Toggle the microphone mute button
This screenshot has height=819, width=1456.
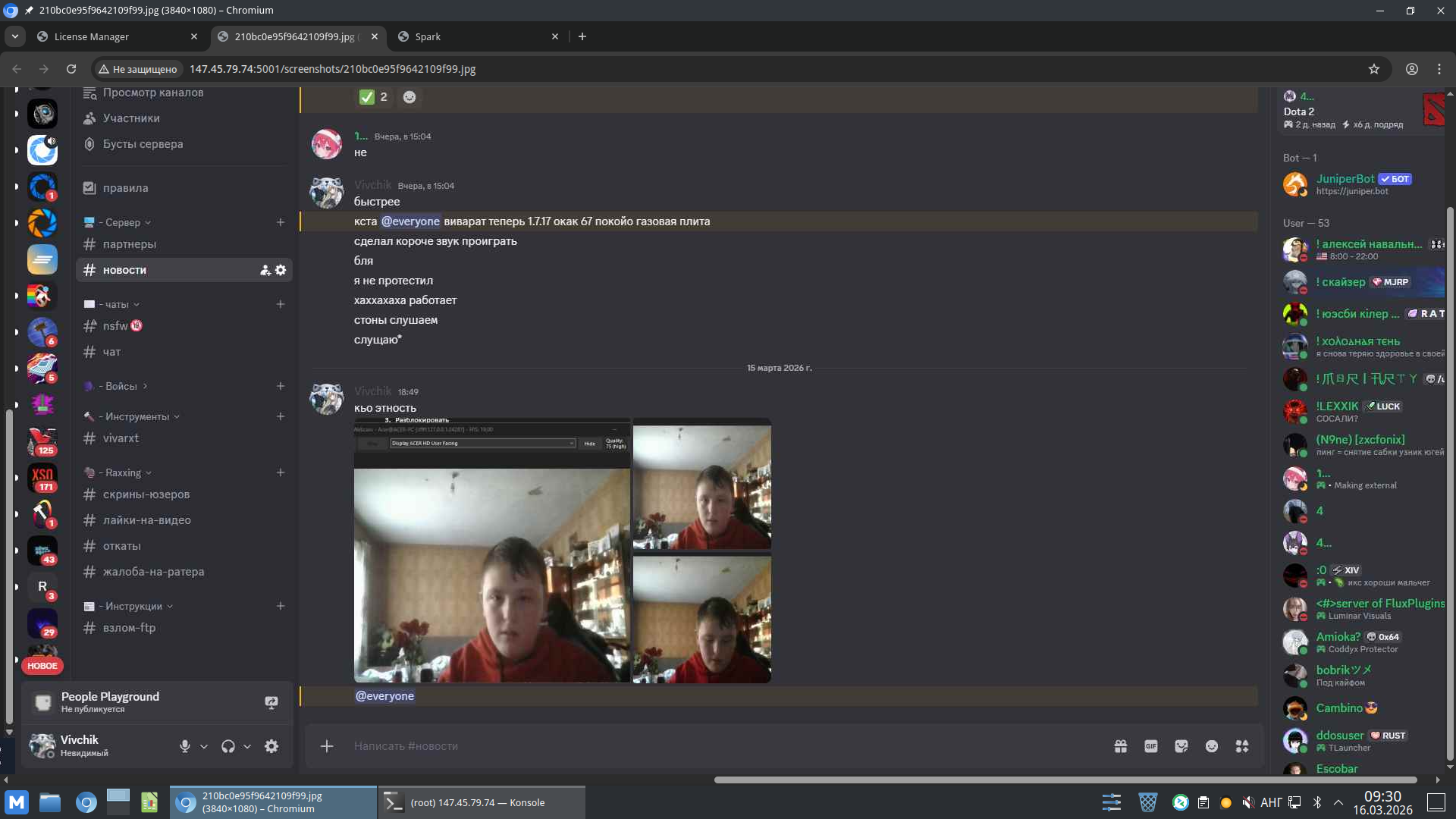[184, 746]
